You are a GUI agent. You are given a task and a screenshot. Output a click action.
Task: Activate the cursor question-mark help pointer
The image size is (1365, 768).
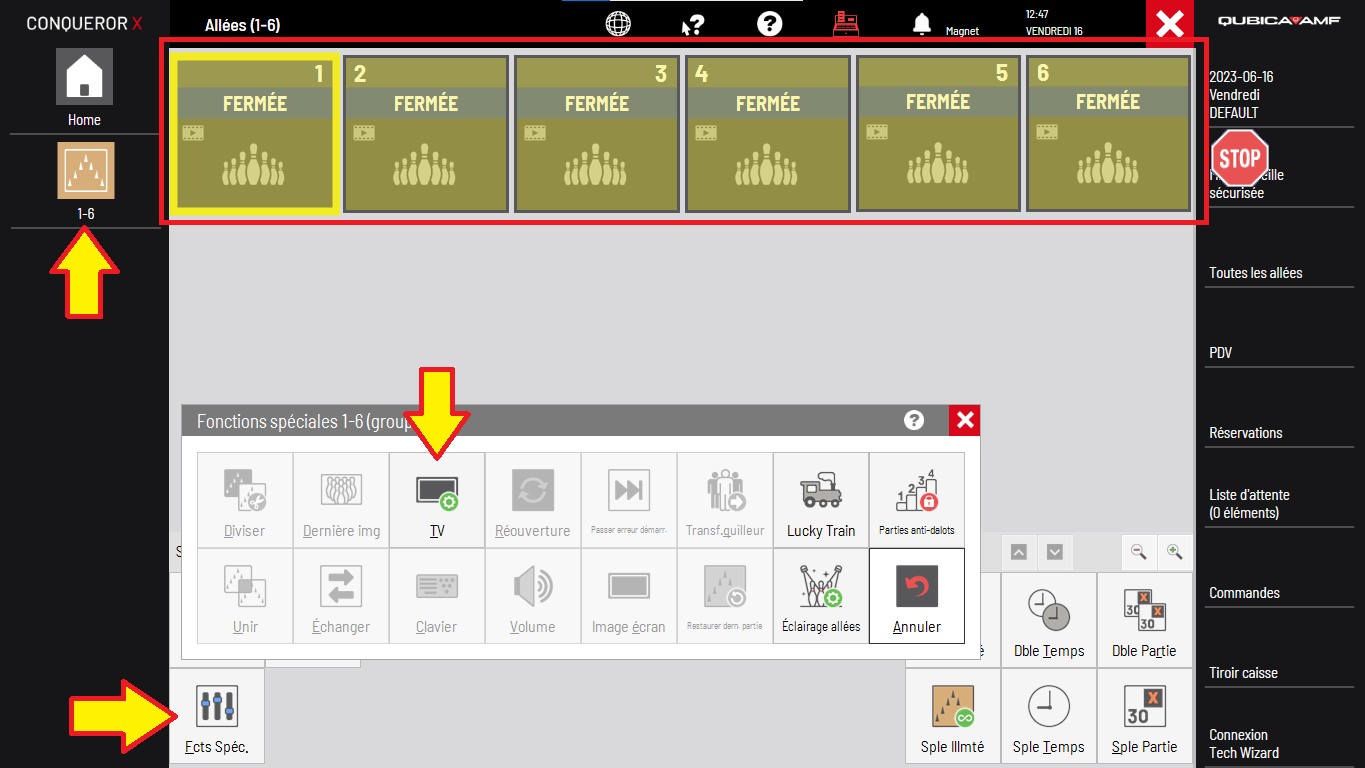tap(692, 24)
